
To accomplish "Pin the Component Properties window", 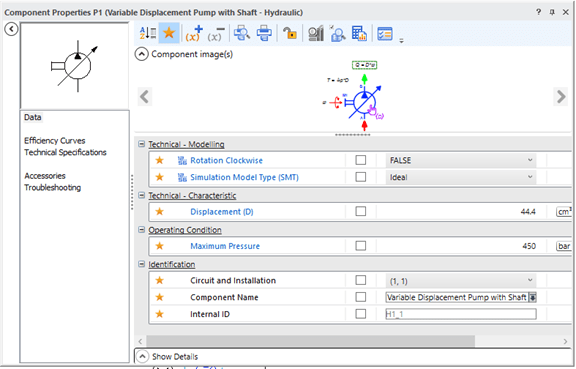I will [552, 12].
